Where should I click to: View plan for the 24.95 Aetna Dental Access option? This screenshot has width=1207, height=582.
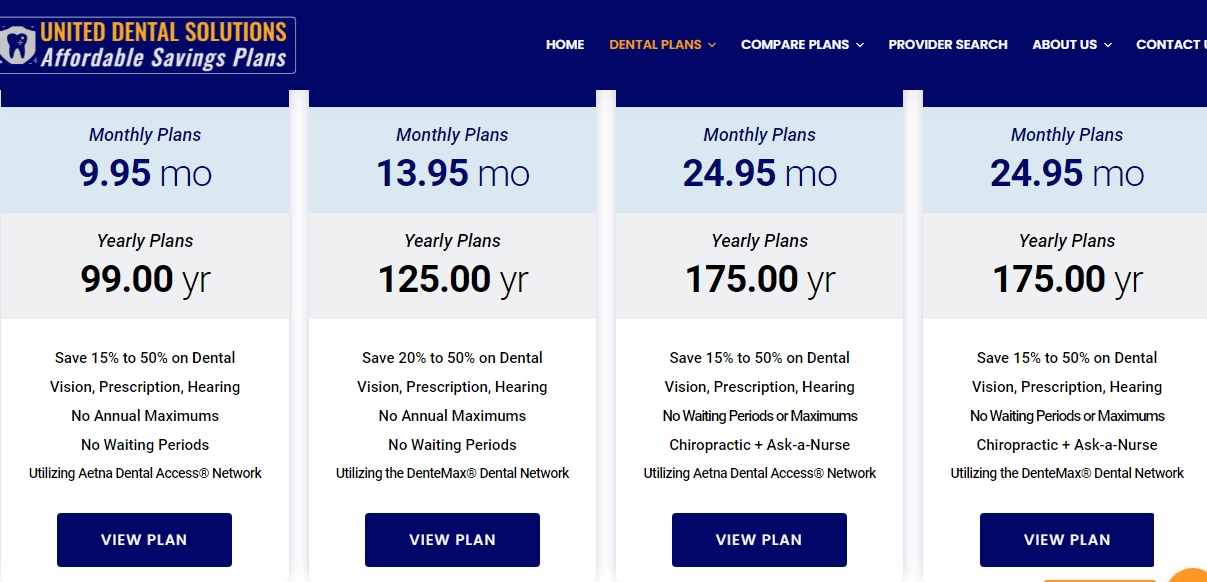(759, 540)
